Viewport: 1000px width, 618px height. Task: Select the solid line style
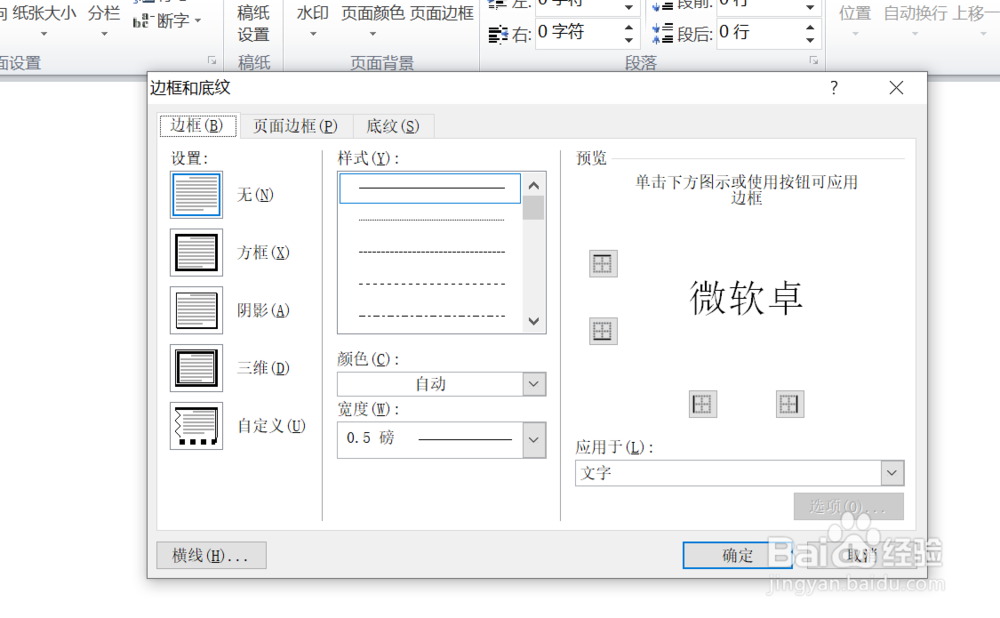coord(430,188)
